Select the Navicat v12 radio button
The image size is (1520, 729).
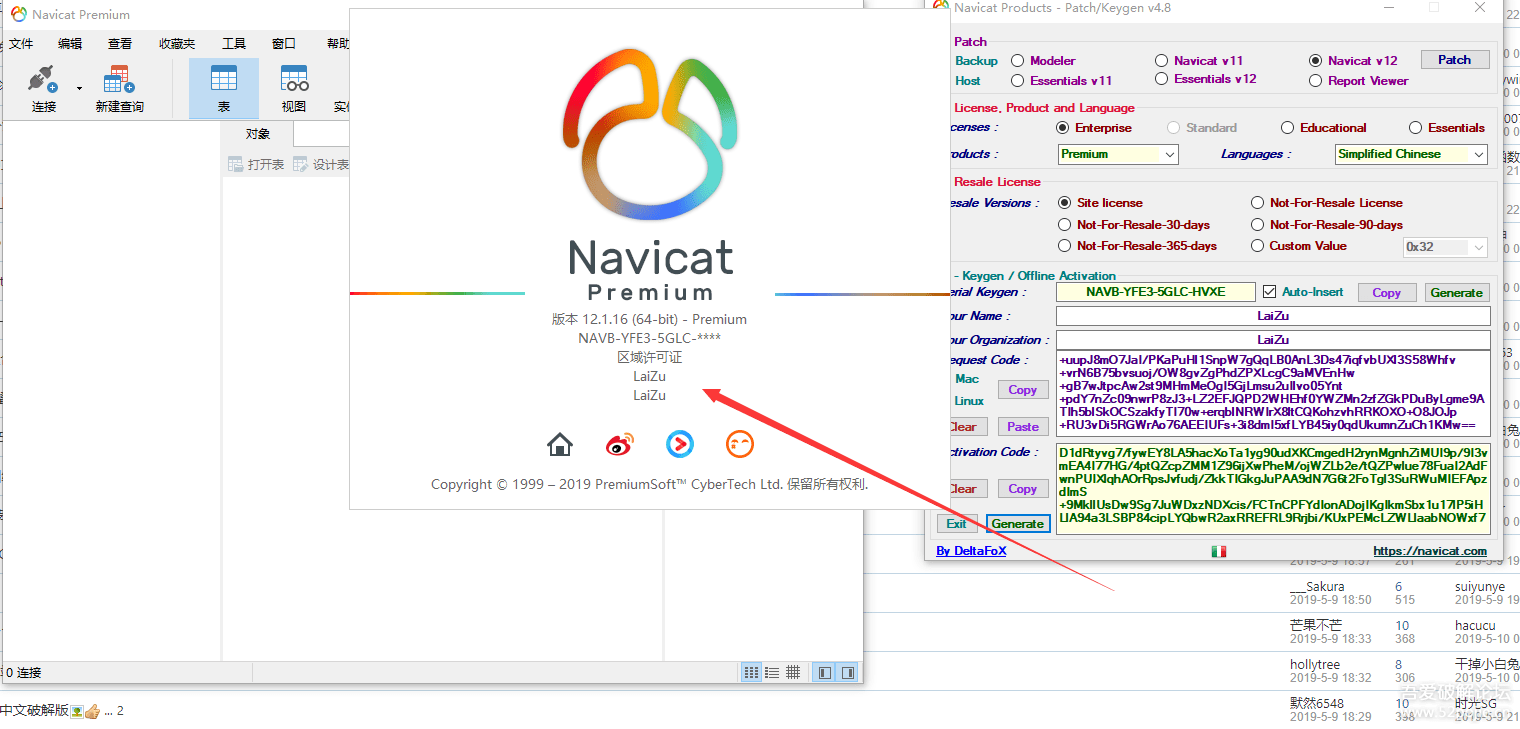coord(1316,61)
